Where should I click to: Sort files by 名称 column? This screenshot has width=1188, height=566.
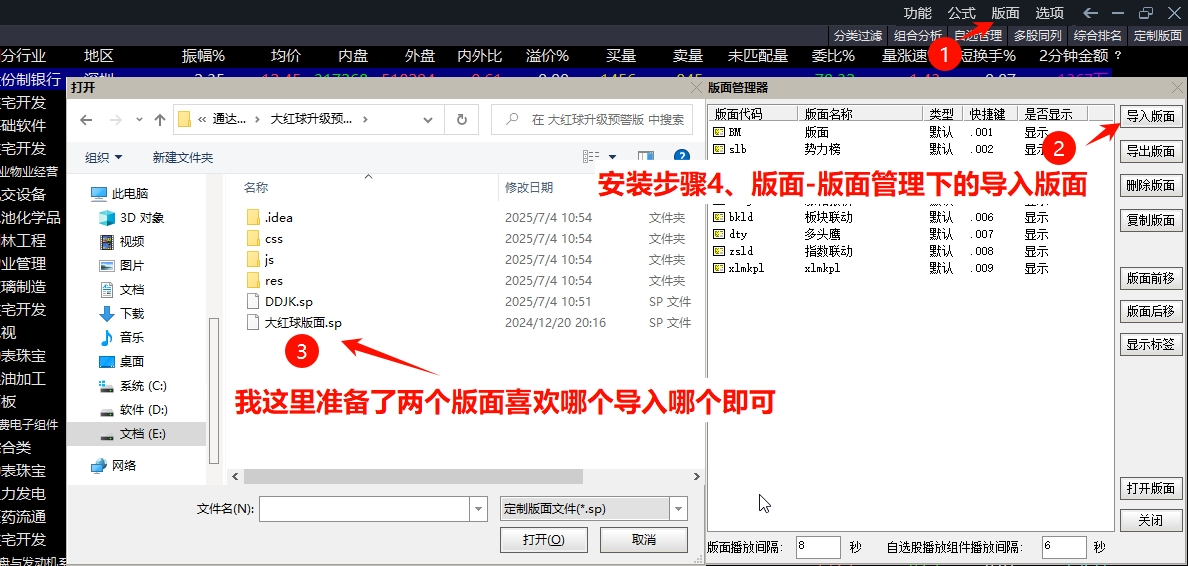point(256,187)
